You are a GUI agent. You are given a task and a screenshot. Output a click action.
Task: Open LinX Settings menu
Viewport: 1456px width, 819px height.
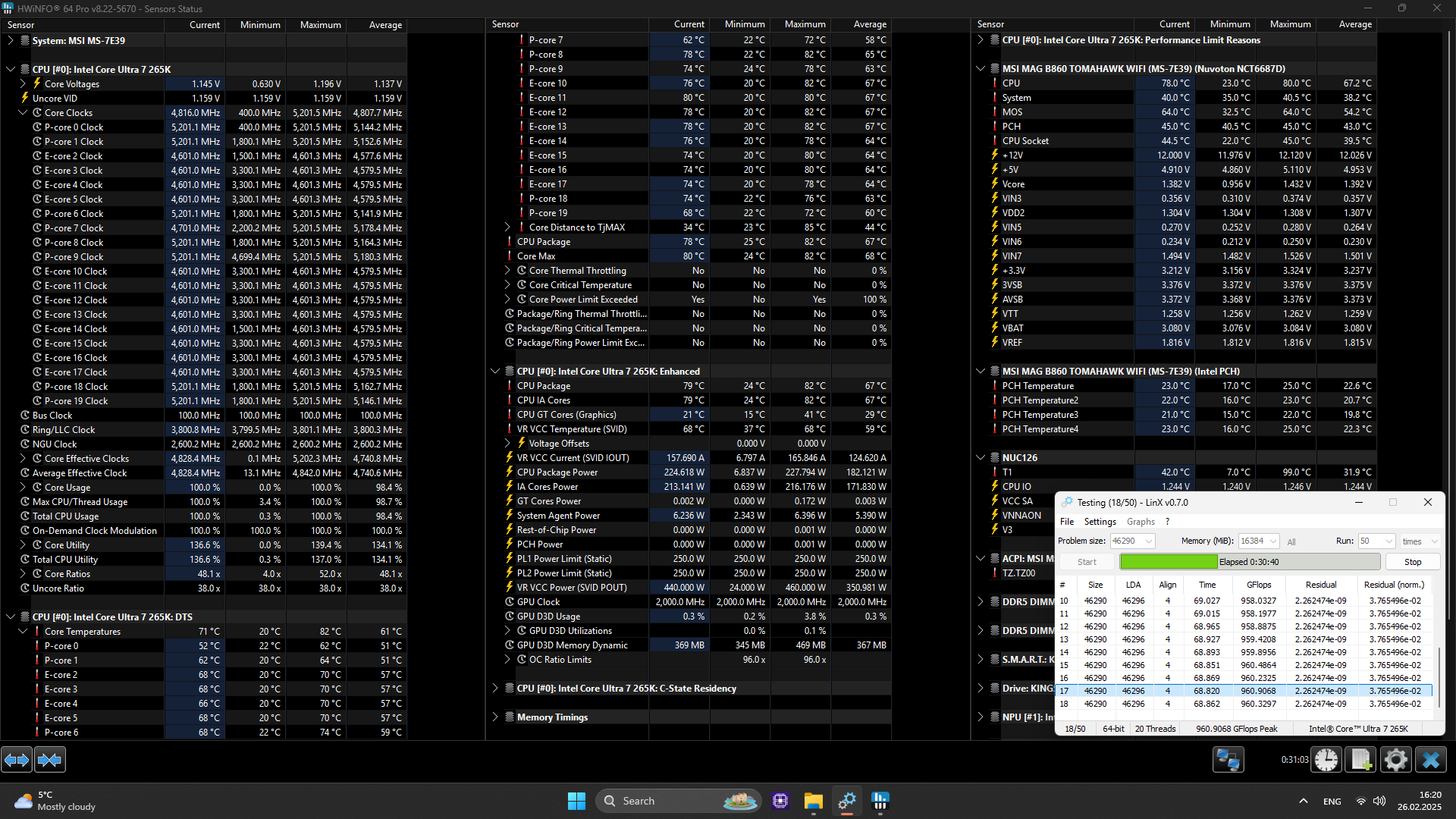click(x=1100, y=521)
